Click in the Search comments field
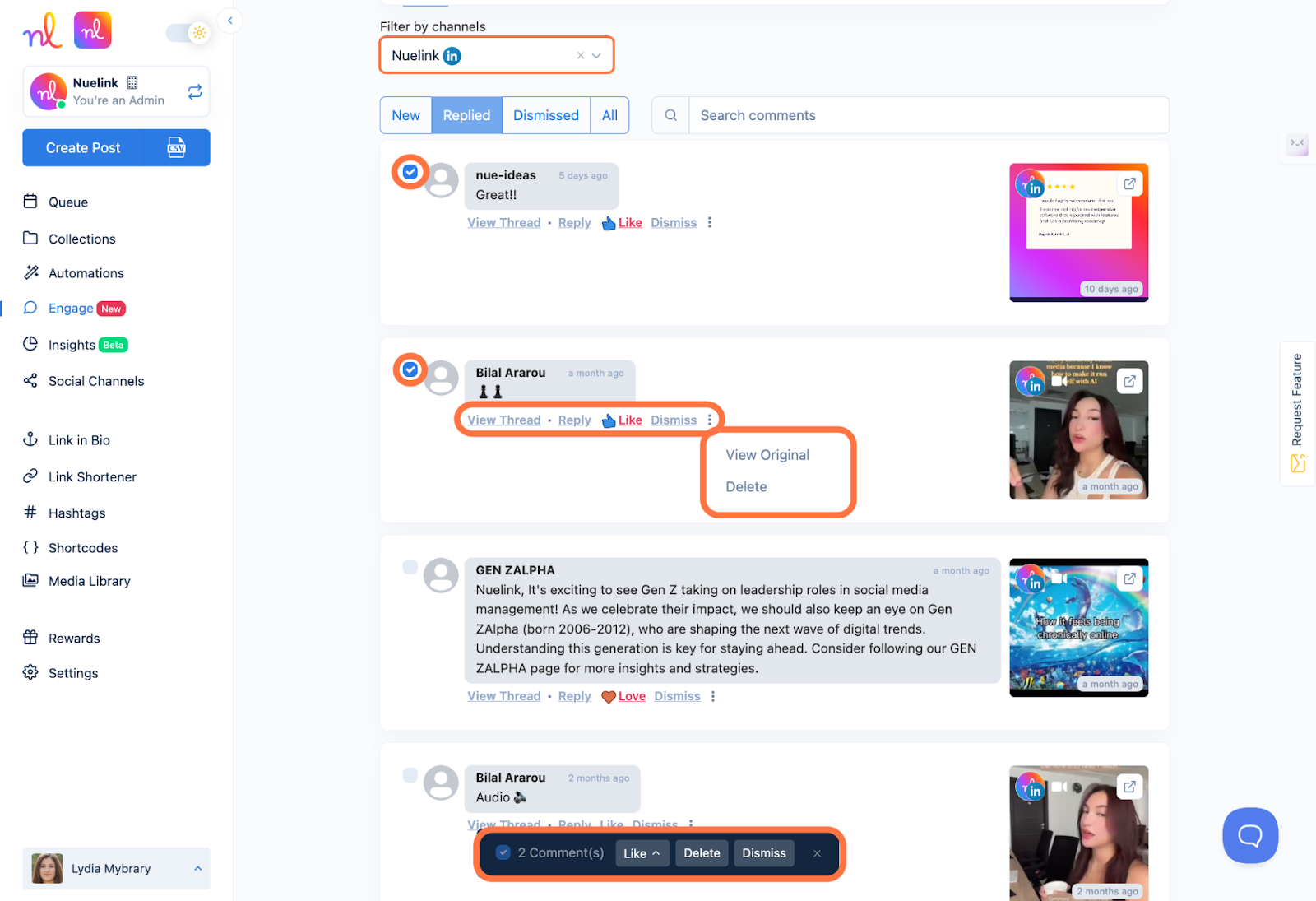 tap(929, 115)
